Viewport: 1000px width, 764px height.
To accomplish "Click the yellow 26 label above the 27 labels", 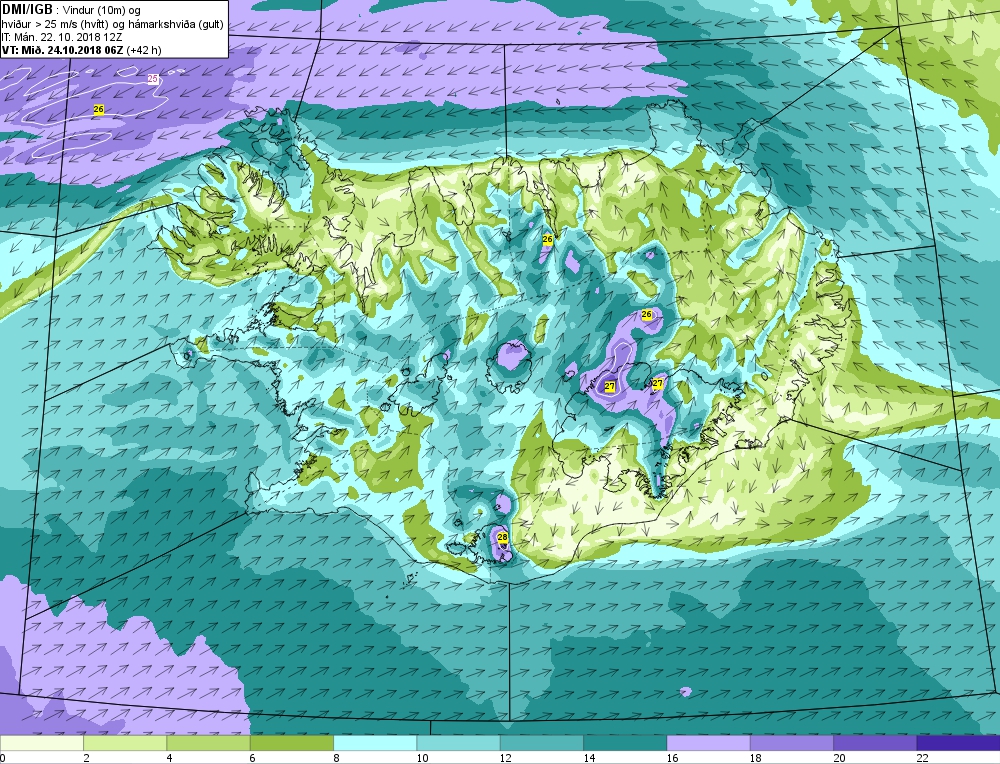I will (x=647, y=314).
